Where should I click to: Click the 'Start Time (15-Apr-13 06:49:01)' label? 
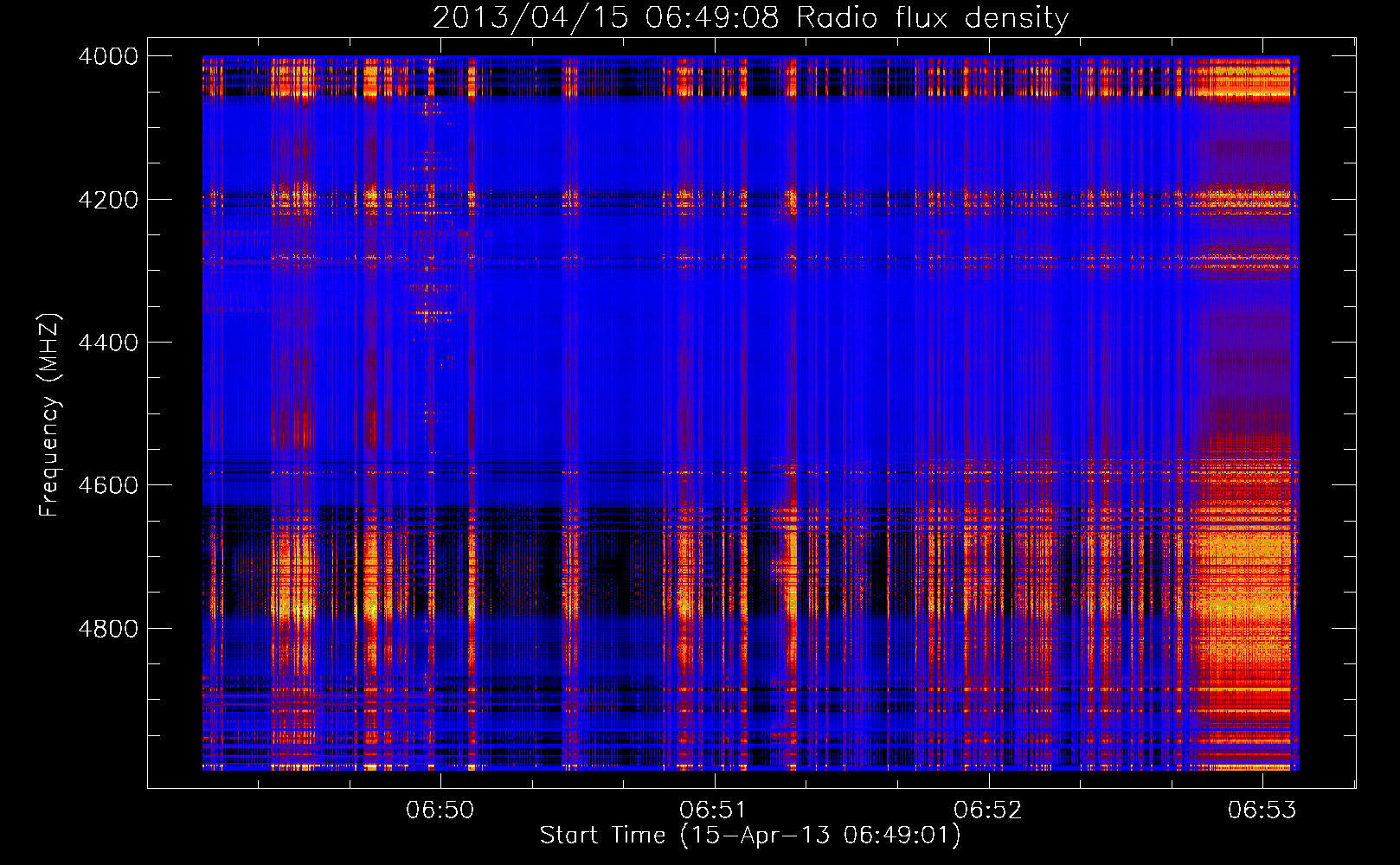(750, 836)
